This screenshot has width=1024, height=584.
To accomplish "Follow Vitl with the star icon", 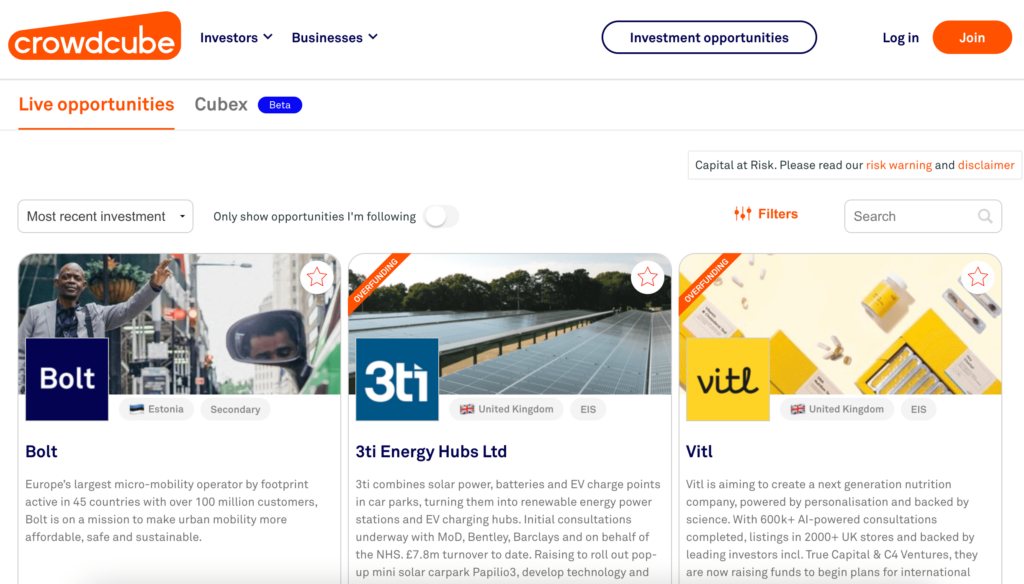I will tap(978, 277).
